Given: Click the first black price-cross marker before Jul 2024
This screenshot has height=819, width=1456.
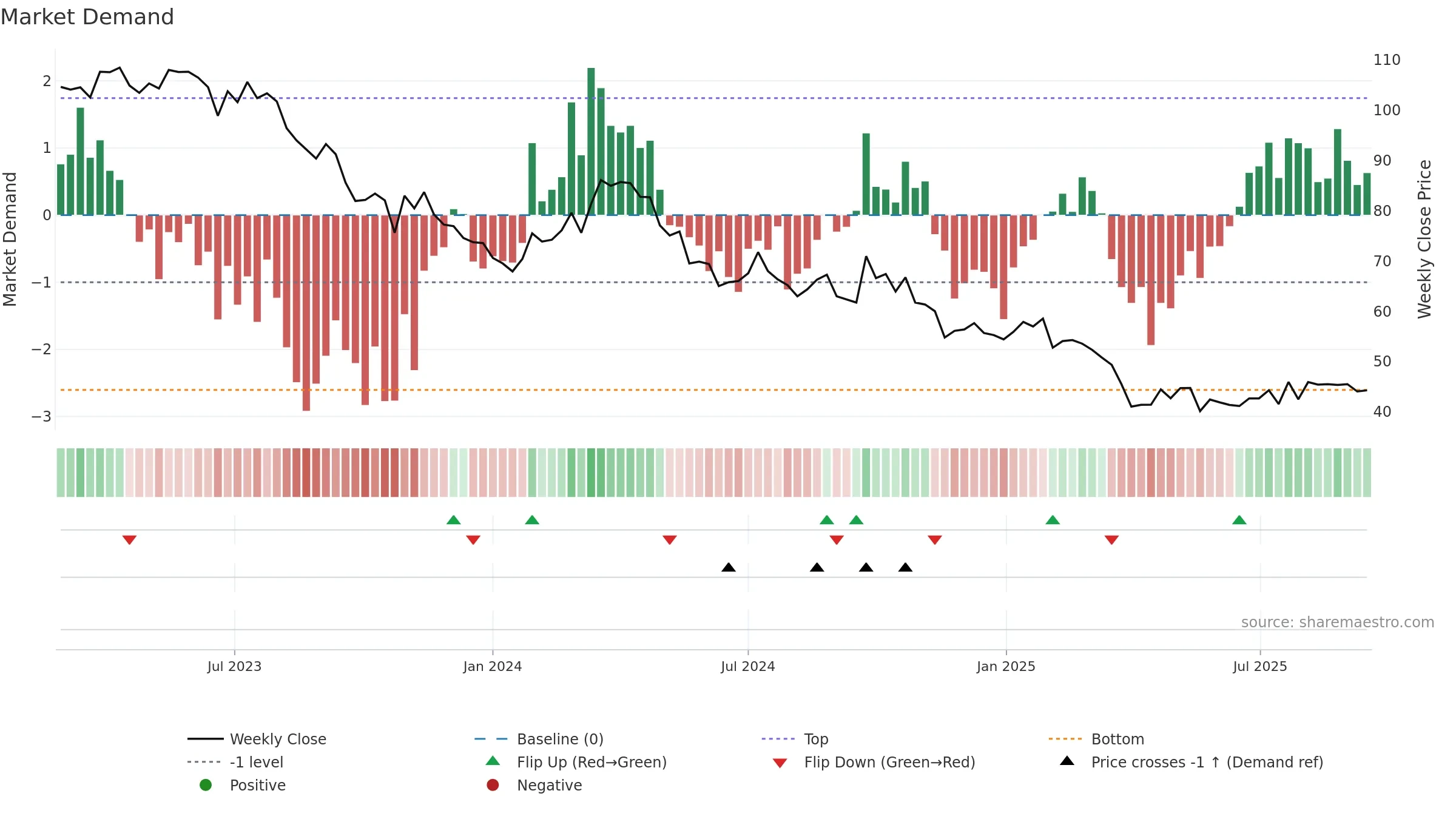Looking at the screenshot, I should click(x=729, y=567).
